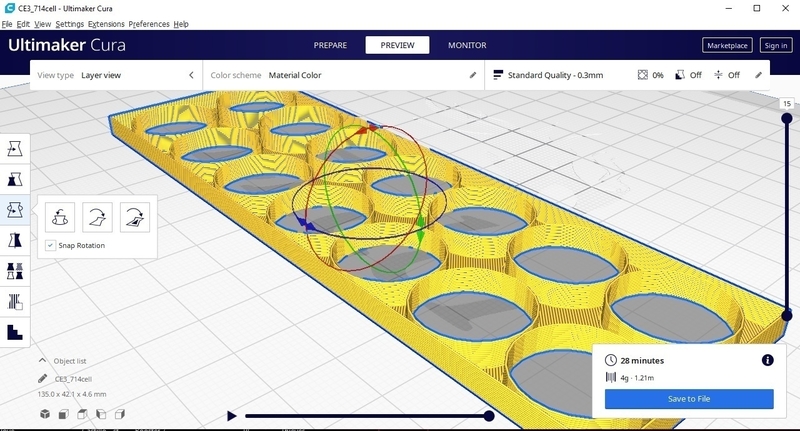Select the Scale tool in left toolbar
The width and height of the screenshot is (800, 431).
(15, 179)
